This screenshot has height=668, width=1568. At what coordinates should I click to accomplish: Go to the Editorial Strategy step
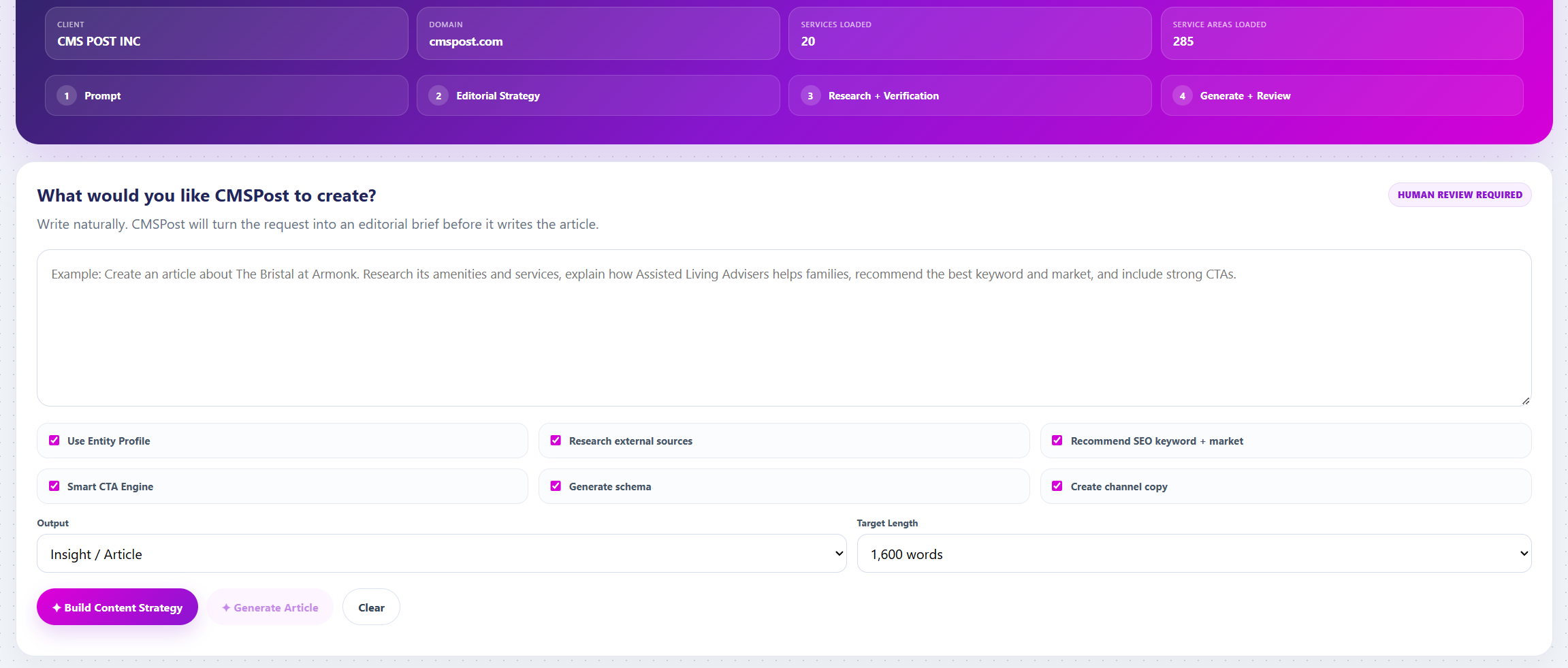(598, 95)
